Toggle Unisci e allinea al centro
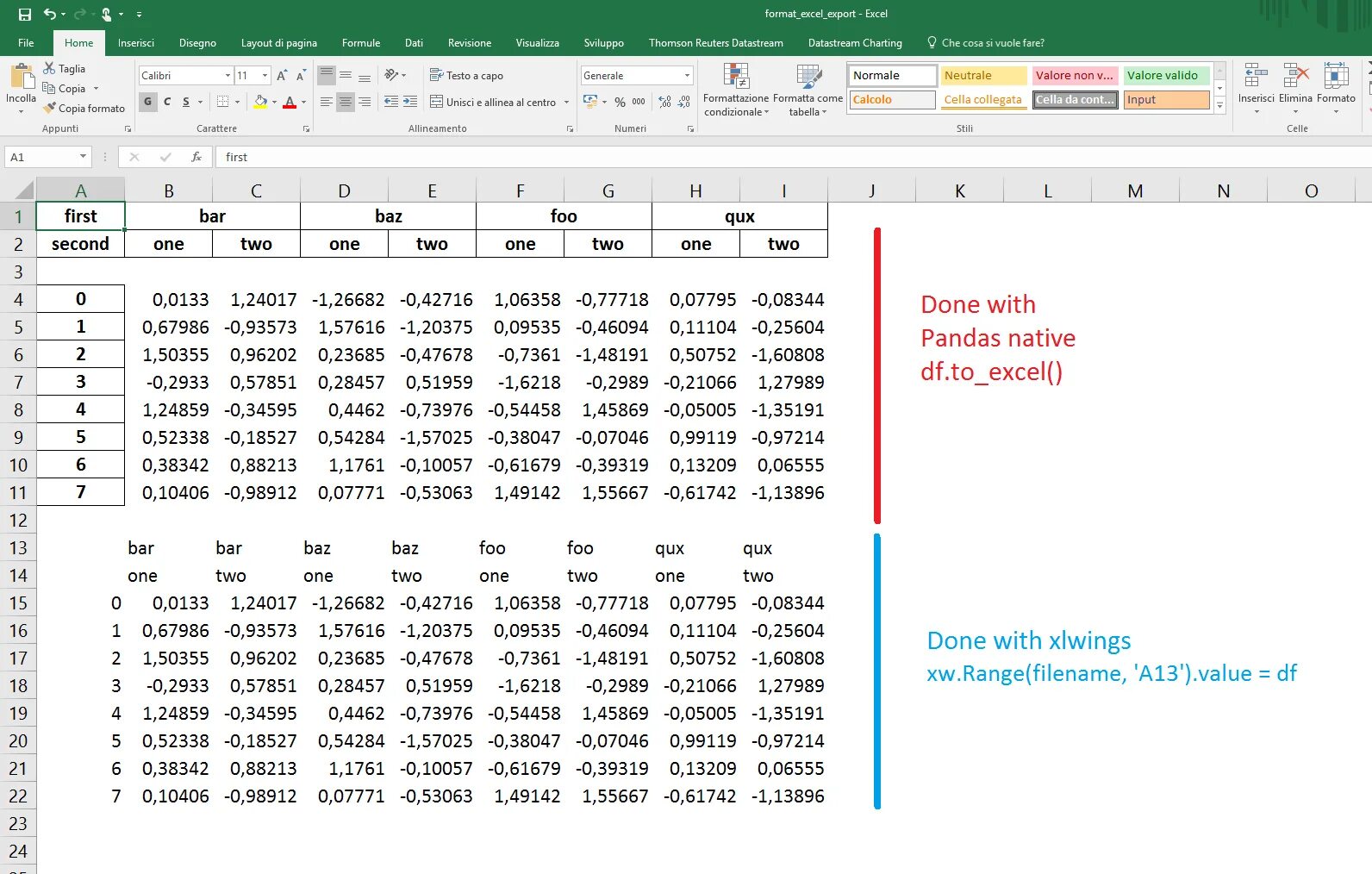Viewport: 1372px width, 874px height. coord(493,102)
